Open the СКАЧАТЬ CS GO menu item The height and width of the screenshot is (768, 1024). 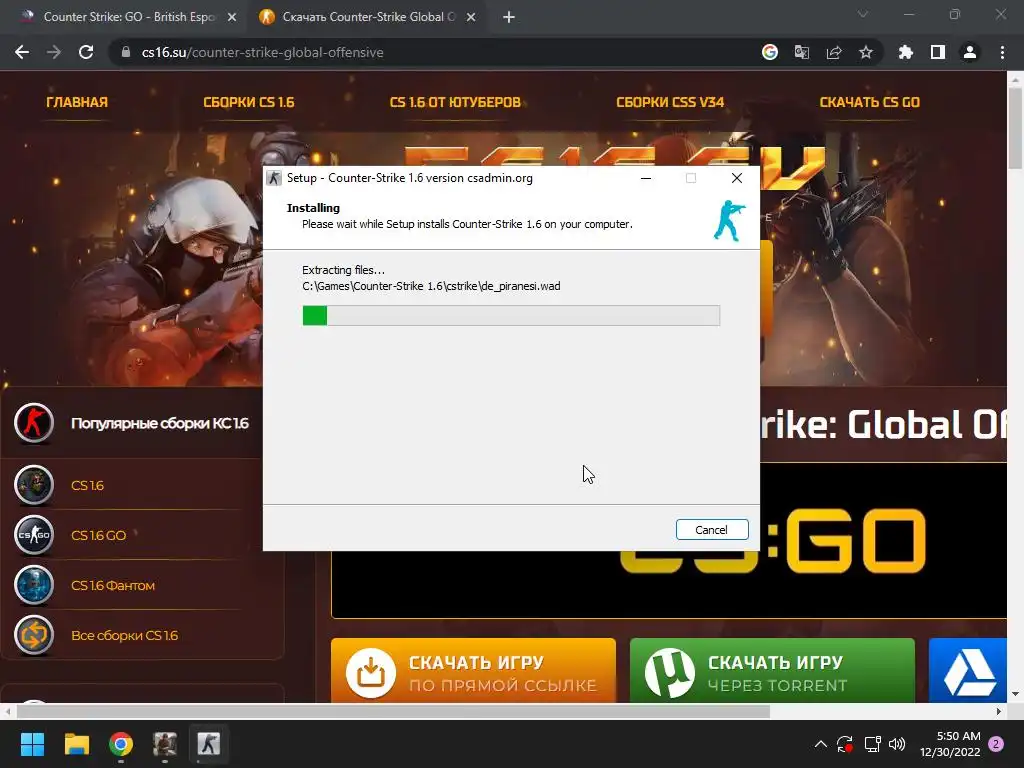870,103
